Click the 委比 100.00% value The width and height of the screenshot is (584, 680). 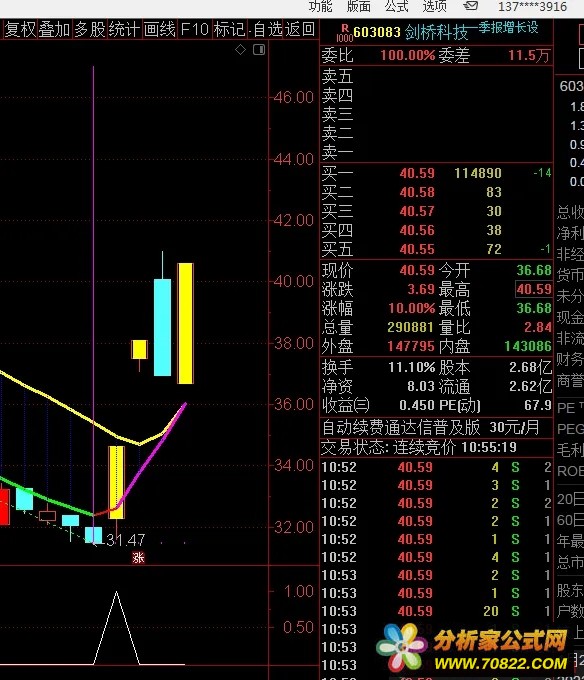pos(408,56)
